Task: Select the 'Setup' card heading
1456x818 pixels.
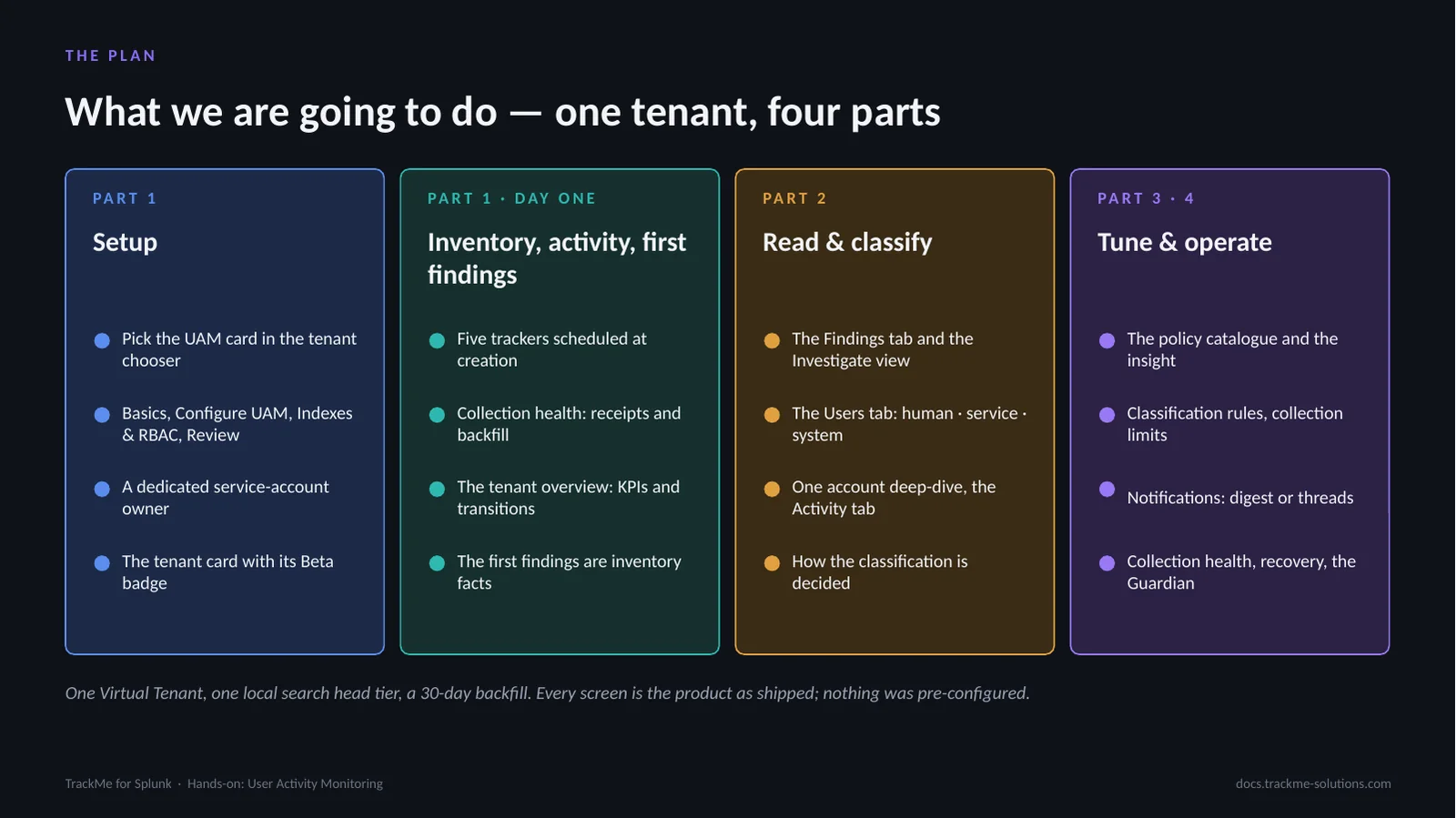Action: click(125, 242)
